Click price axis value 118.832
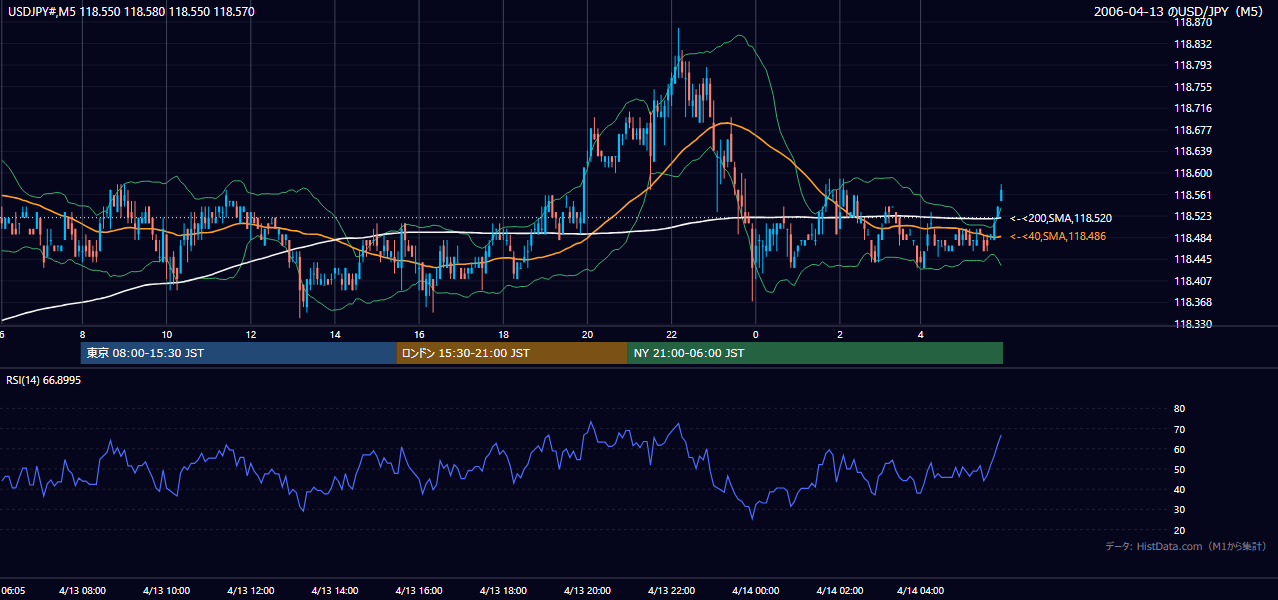Screen dimensions: 1278x600 tap(1192, 44)
